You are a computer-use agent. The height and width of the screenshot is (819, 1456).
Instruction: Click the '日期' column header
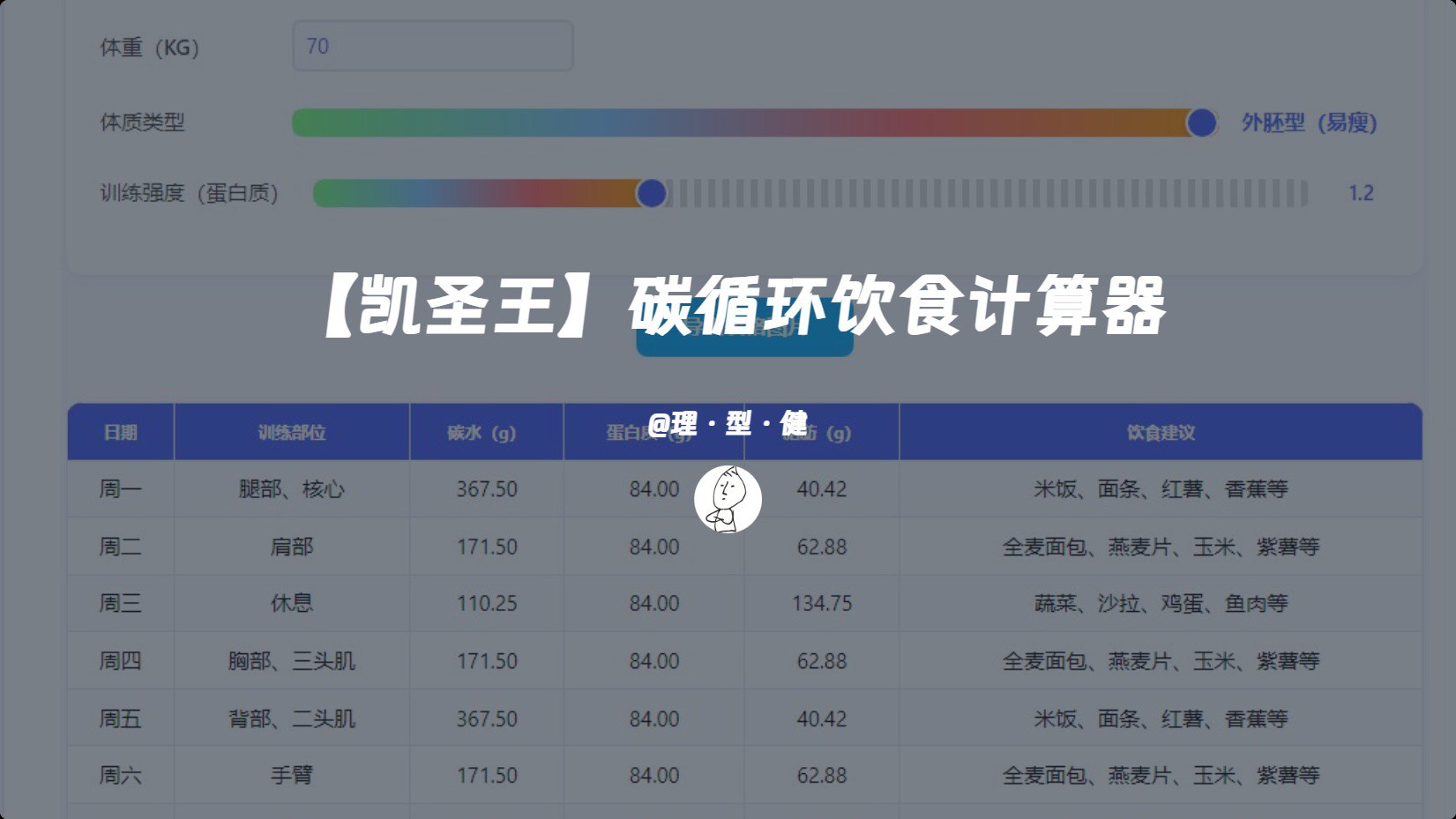pyautogui.click(x=121, y=432)
